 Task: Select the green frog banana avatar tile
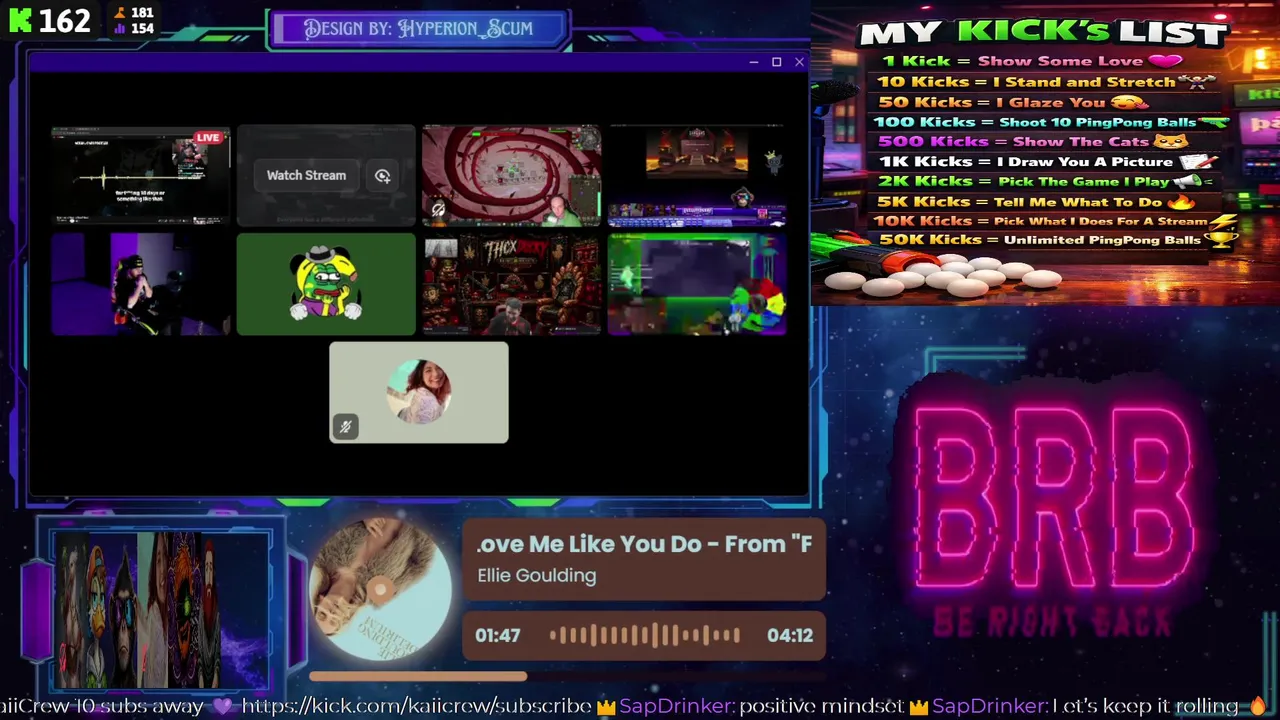tap(326, 284)
